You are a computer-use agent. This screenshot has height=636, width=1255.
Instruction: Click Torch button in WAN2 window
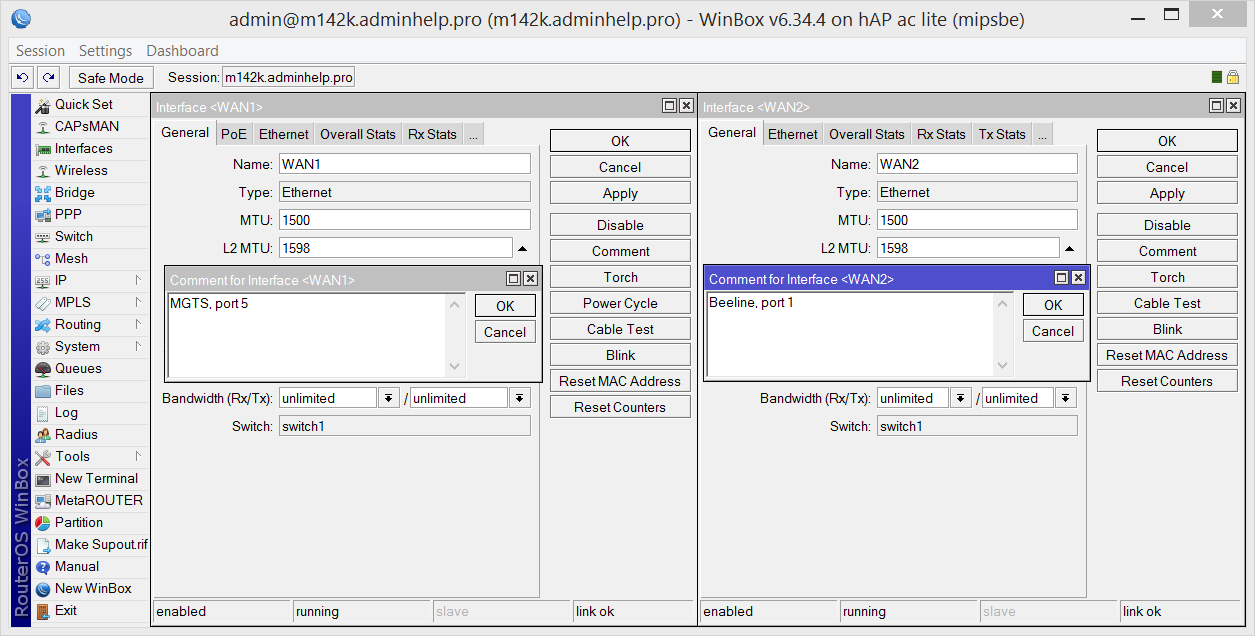1167,277
